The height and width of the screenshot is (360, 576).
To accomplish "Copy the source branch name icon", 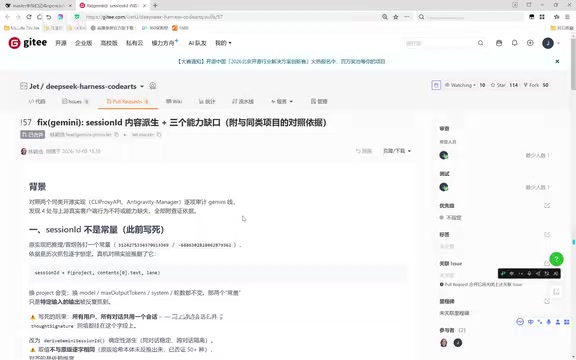I will tap(116, 135).
